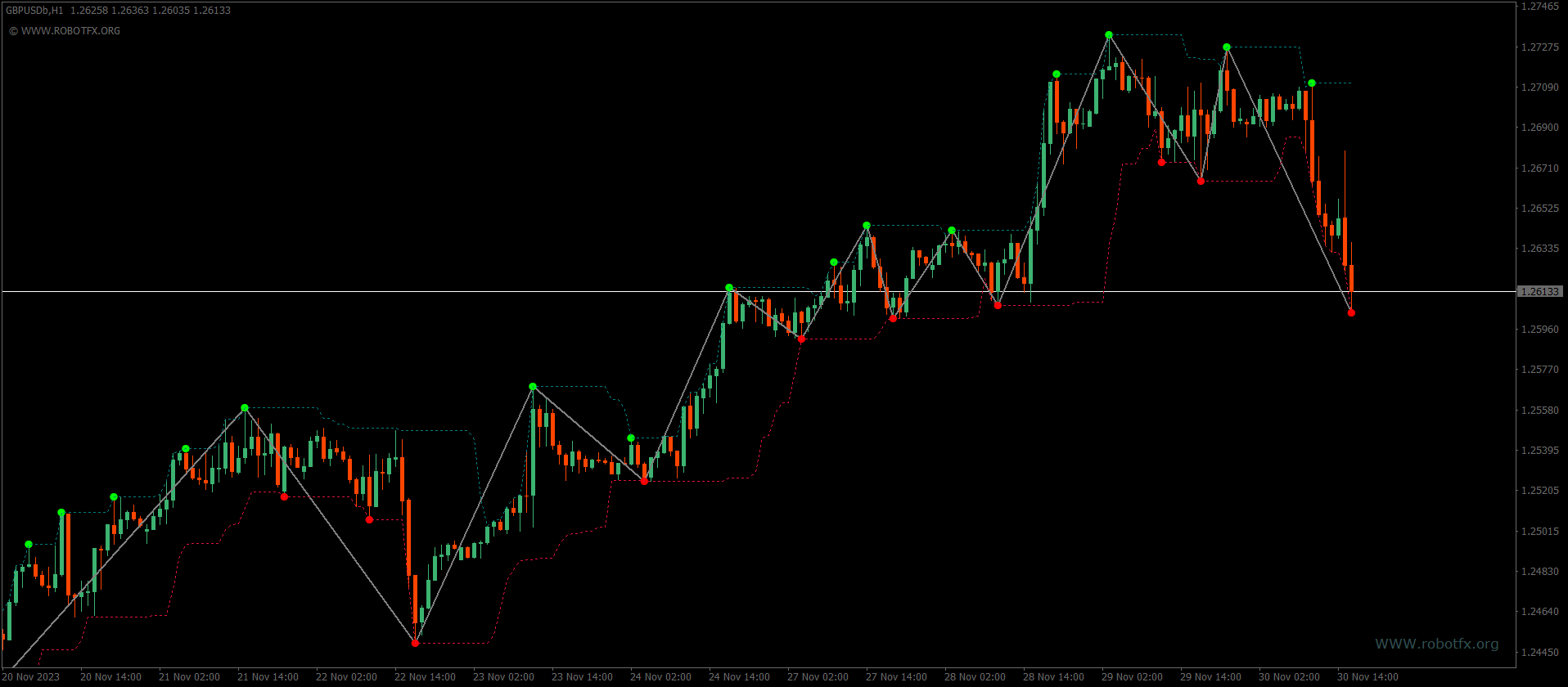The height and width of the screenshot is (687, 1568).
Task: Click the red dot at the 29 Nov 14:00 low
Action: 1201,181
